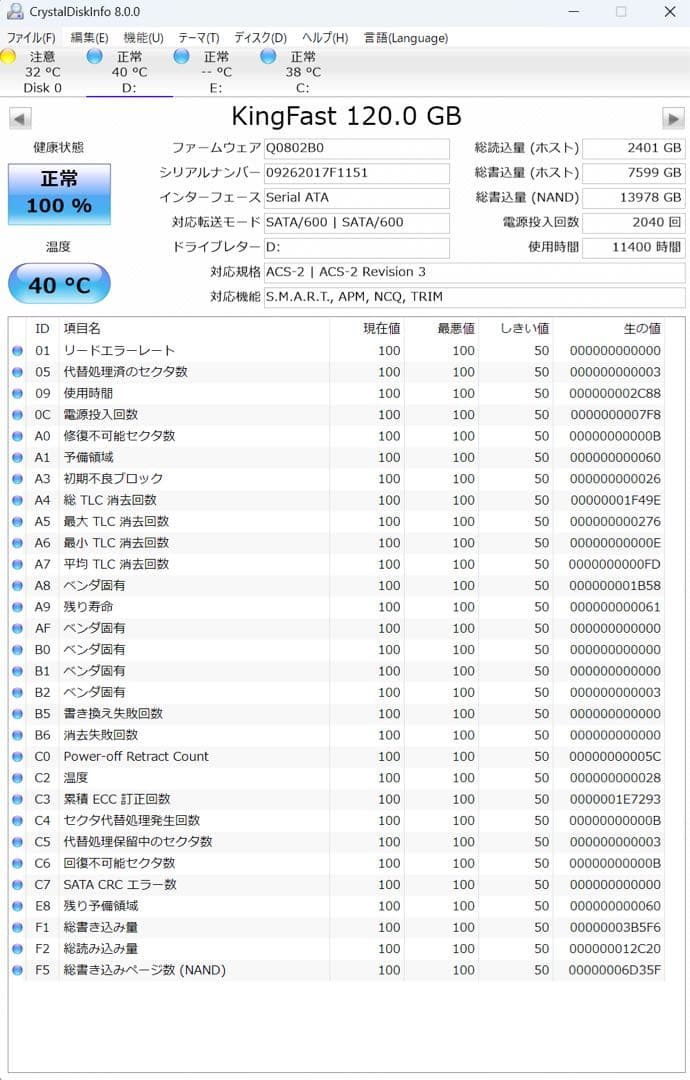Screen dimensions: 690x1080
Task: Click status dot of row 0C 電源投入回数
Action: (17, 415)
